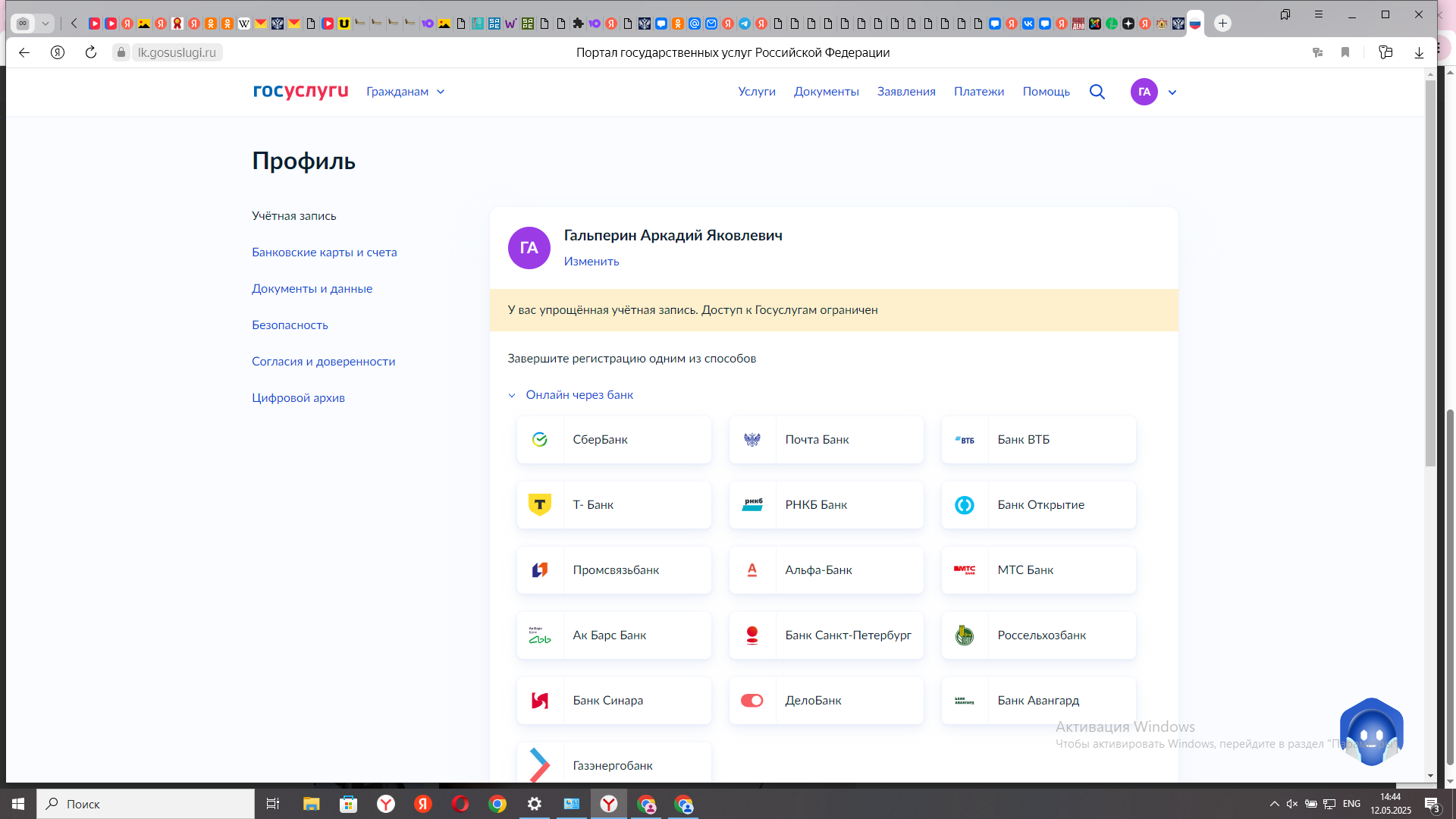Choose Банк ВТБ option
This screenshot has width=1456, height=819.
pos(1039,440)
